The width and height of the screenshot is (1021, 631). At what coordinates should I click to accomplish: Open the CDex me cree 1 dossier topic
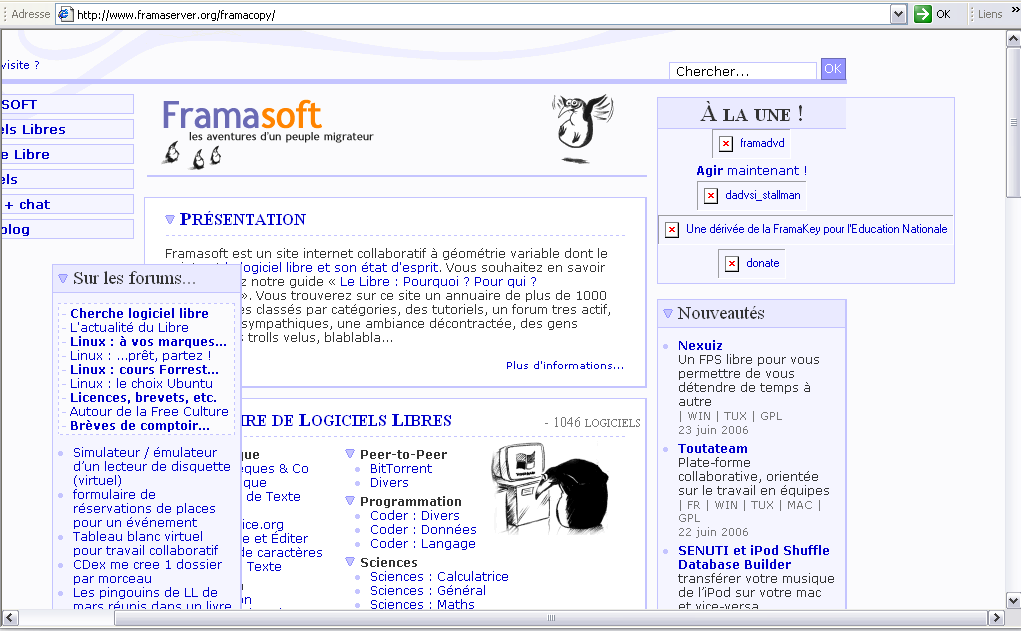147,571
